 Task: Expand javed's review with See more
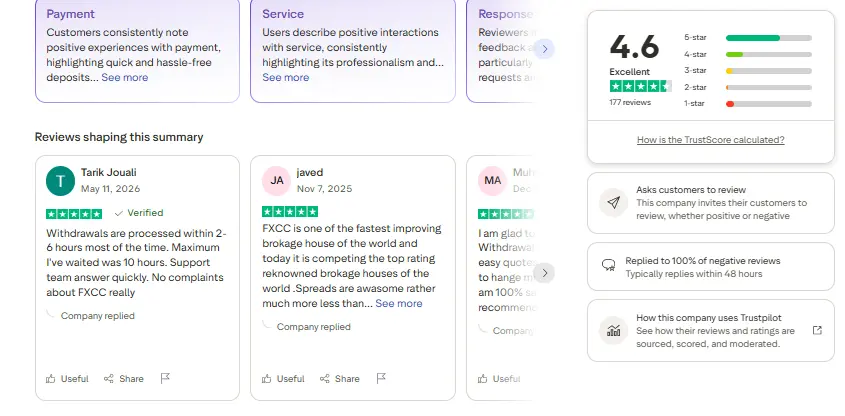pos(399,303)
